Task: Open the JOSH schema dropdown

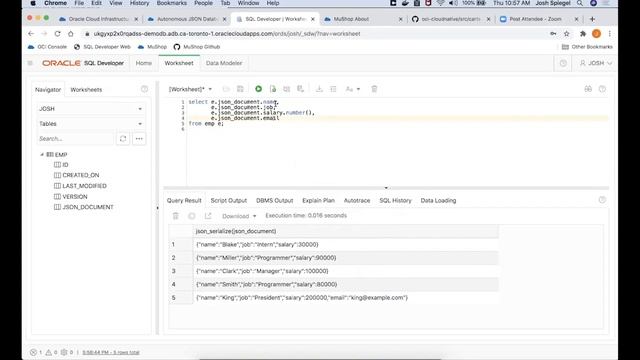Action: pyautogui.click(x=91, y=109)
